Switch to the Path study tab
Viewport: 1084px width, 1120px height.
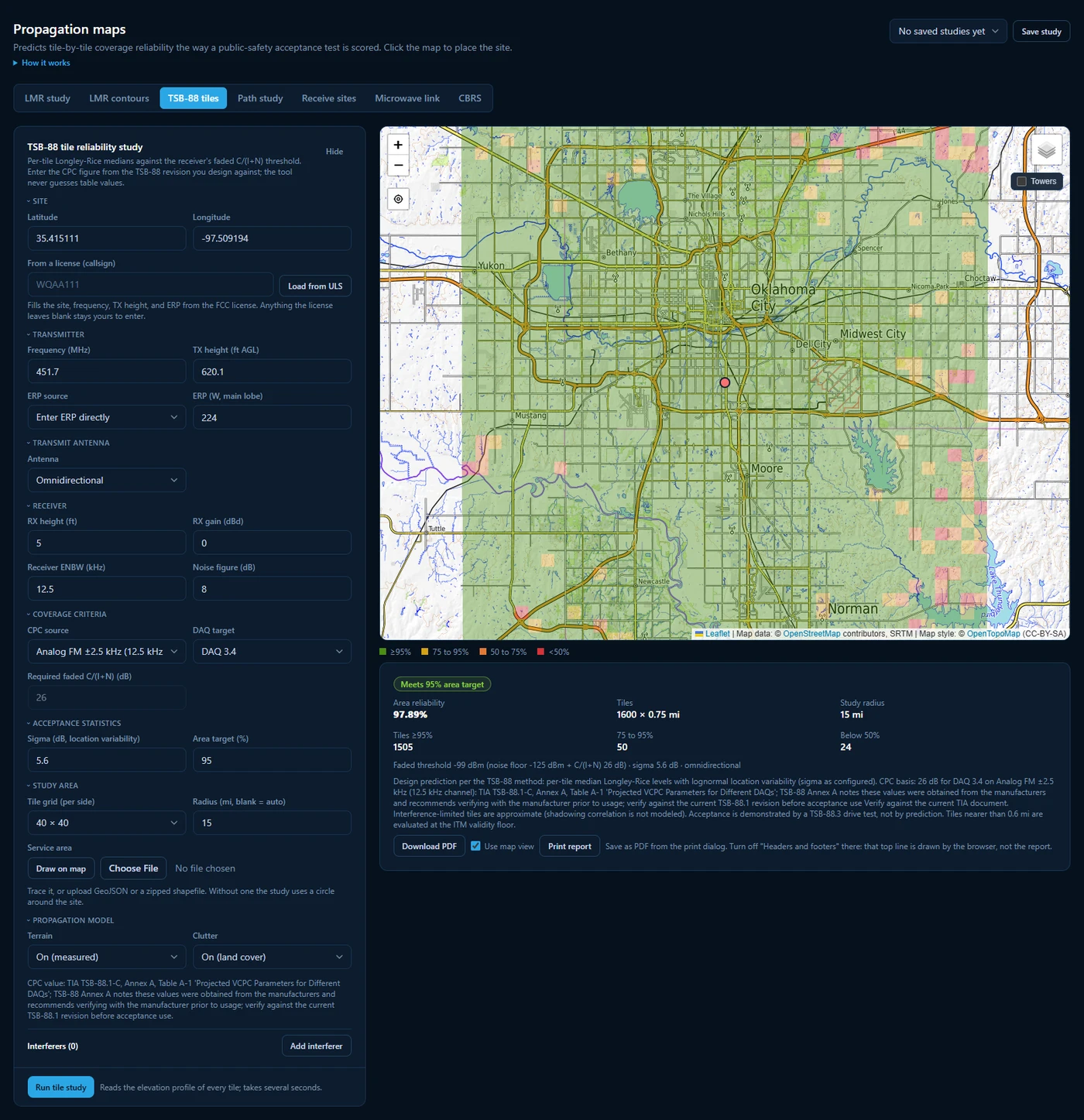click(x=260, y=98)
